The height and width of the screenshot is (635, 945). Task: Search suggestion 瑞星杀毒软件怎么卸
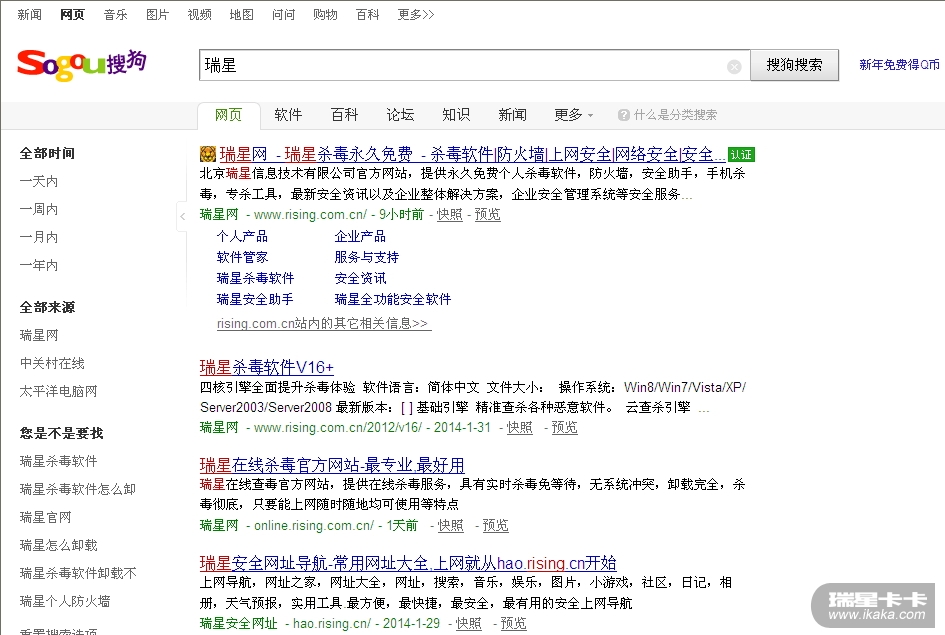tap(78, 489)
